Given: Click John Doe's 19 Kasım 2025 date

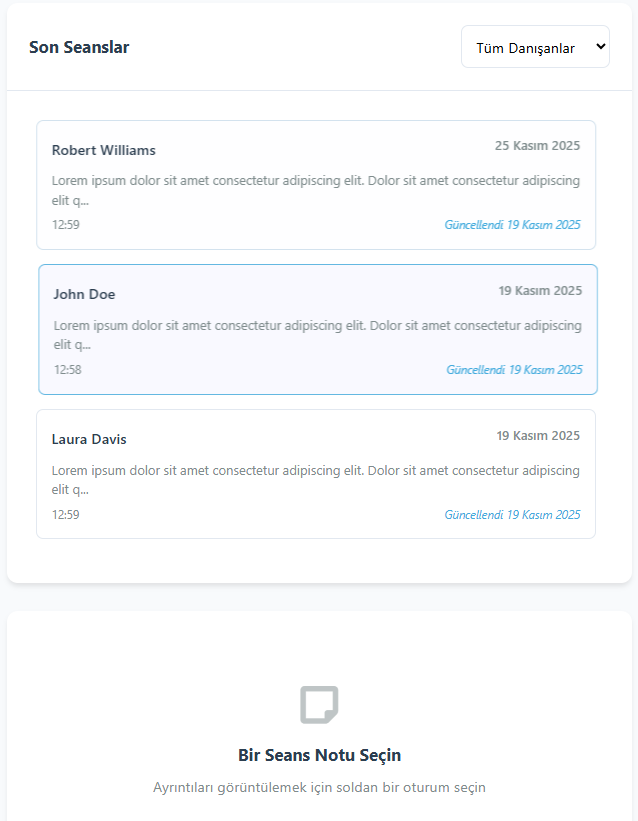Looking at the screenshot, I should tap(540, 291).
